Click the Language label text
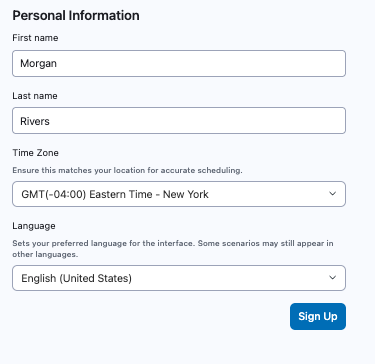 [34, 226]
